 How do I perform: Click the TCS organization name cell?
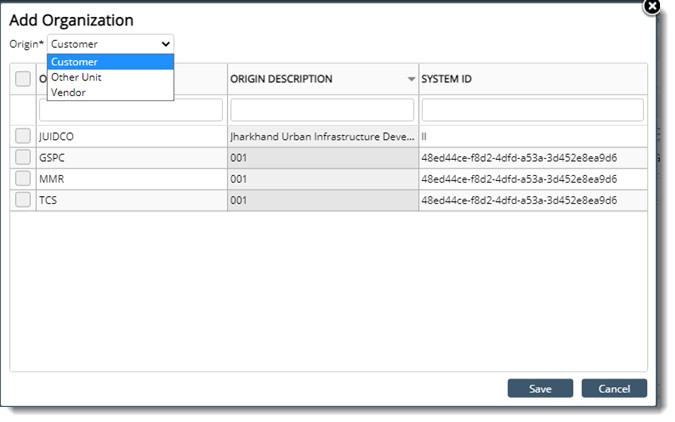pos(130,200)
